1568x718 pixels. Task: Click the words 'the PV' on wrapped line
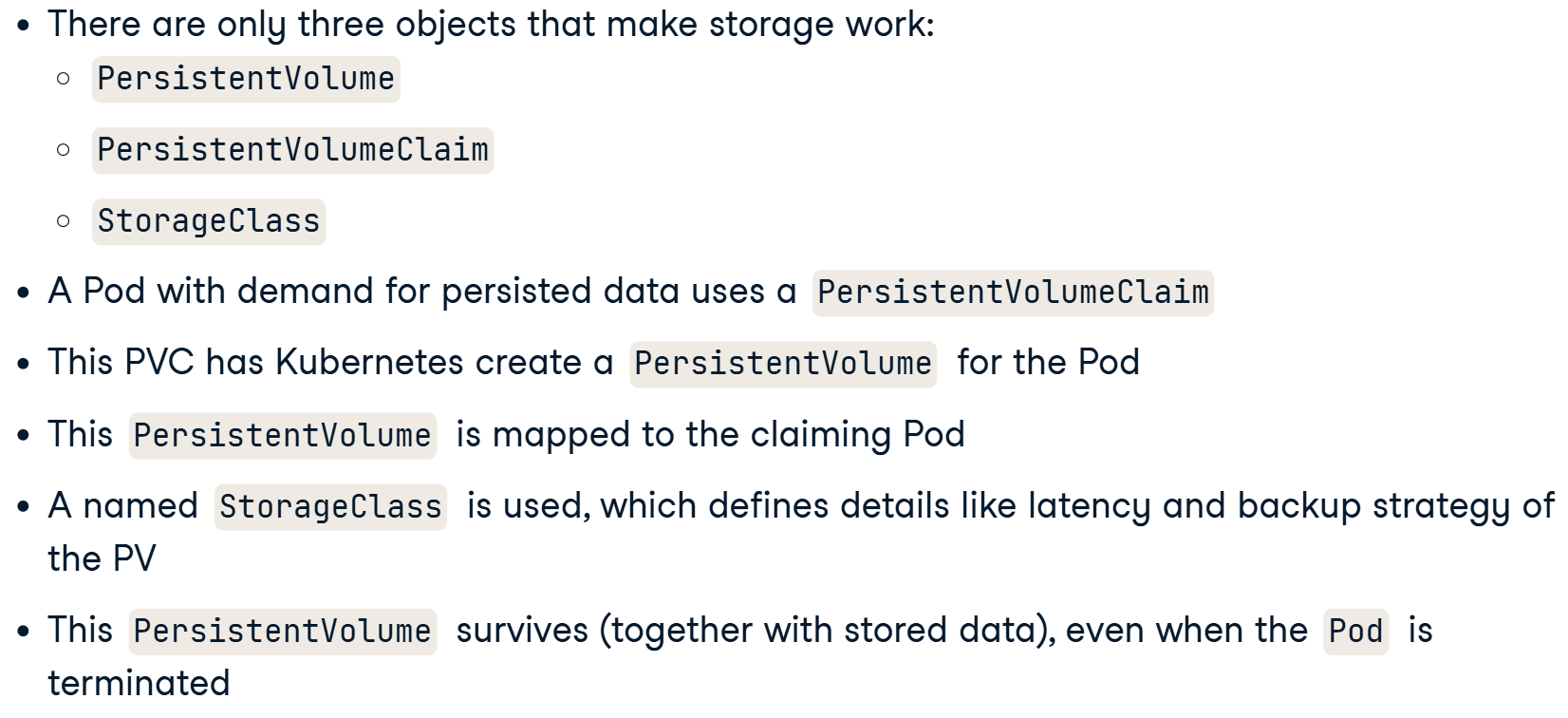click(x=102, y=558)
